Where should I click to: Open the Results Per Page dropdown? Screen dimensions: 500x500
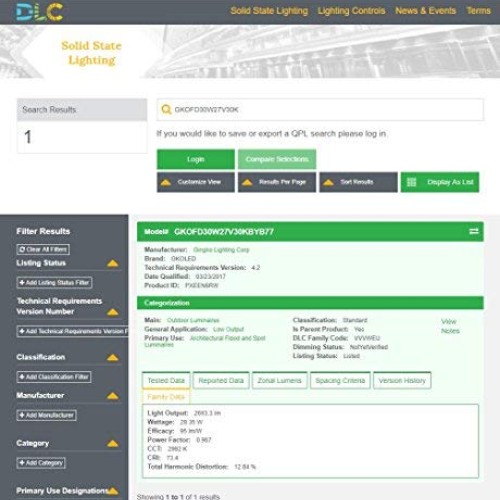277,182
